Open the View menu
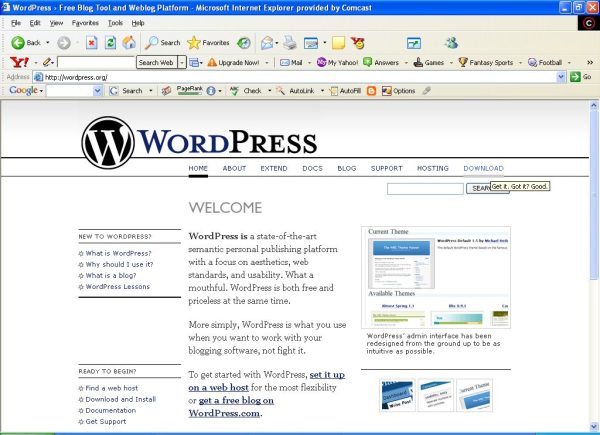 pos(56,23)
